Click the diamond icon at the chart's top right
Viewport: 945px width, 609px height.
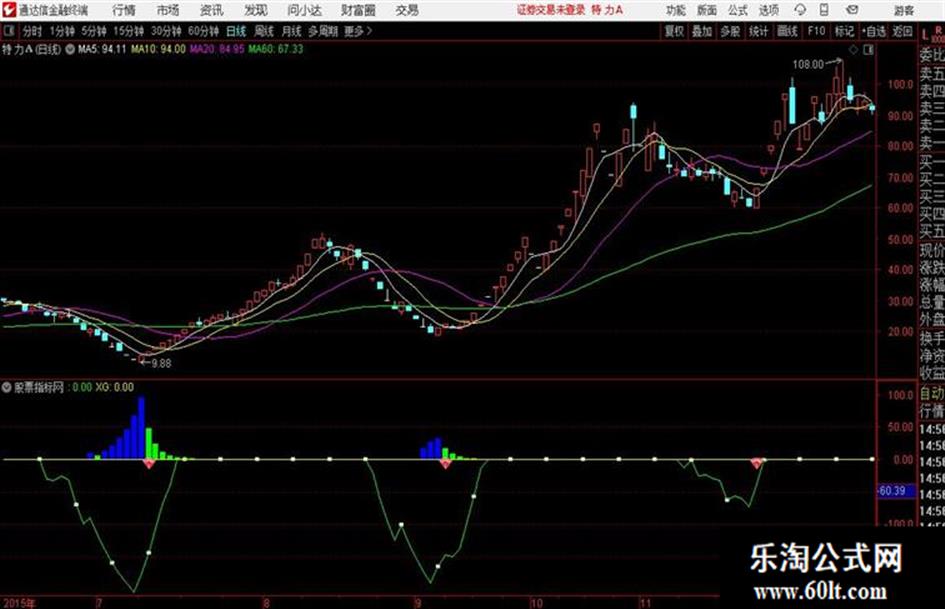coord(853,49)
